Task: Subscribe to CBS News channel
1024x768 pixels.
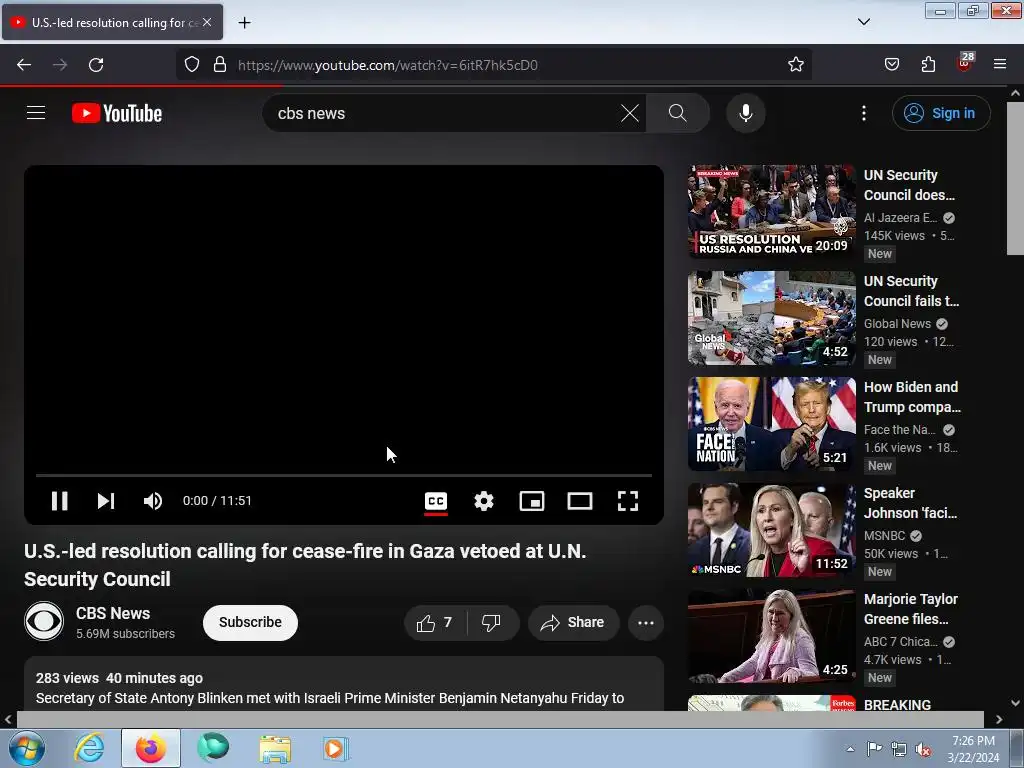Action: pyautogui.click(x=250, y=622)
